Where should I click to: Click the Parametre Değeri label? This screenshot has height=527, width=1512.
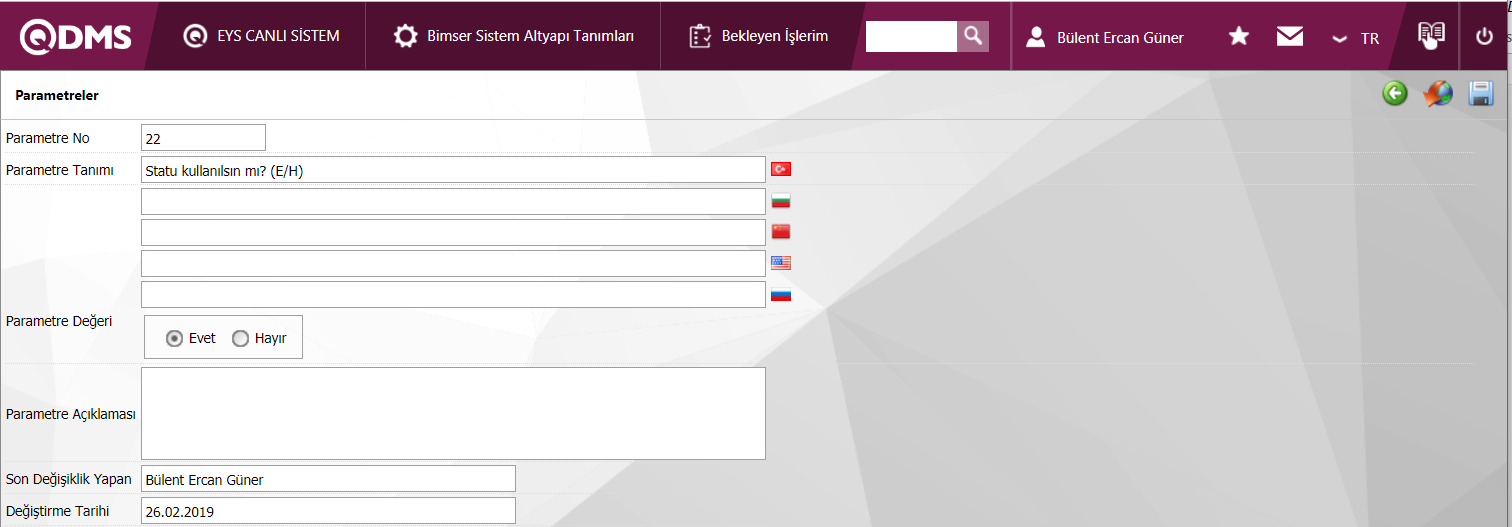coord(59,321)
